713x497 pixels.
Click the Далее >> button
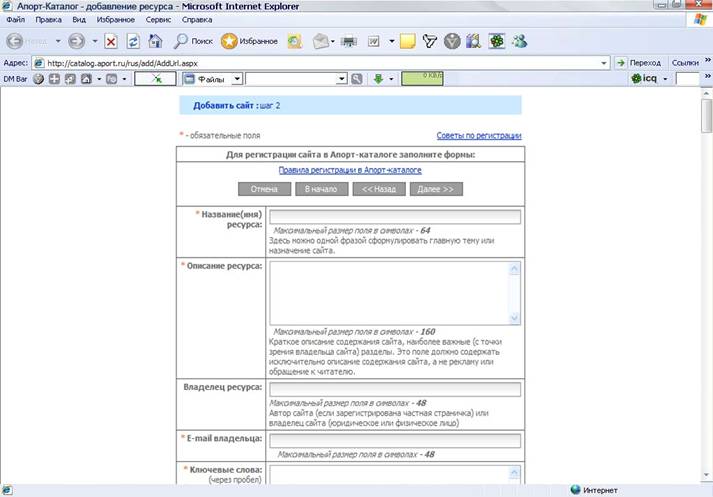pyautogui.click(x=436, y=189)
